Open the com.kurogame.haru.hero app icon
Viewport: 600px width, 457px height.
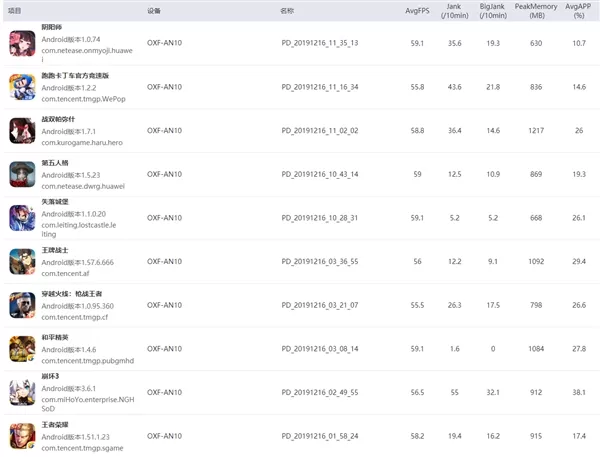coord(22,131)
